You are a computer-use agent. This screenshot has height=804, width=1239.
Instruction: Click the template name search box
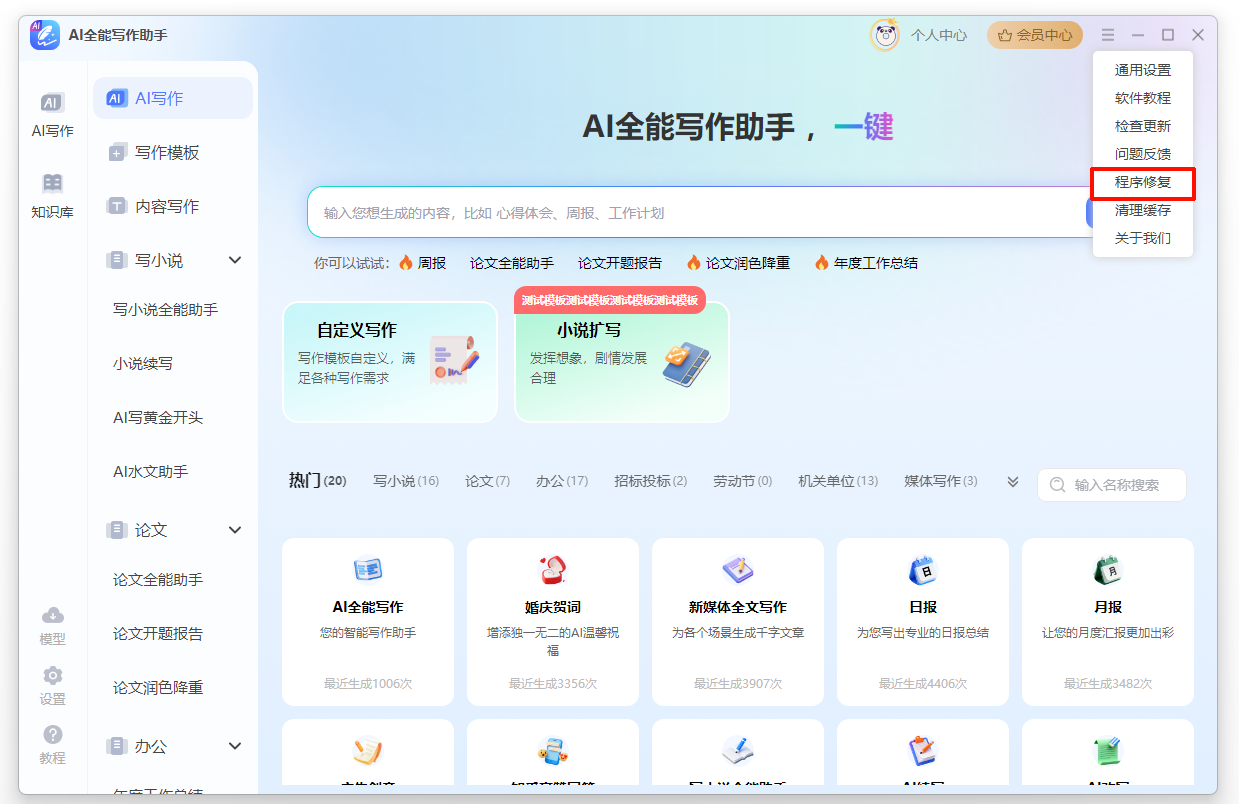click(1111, 485)
